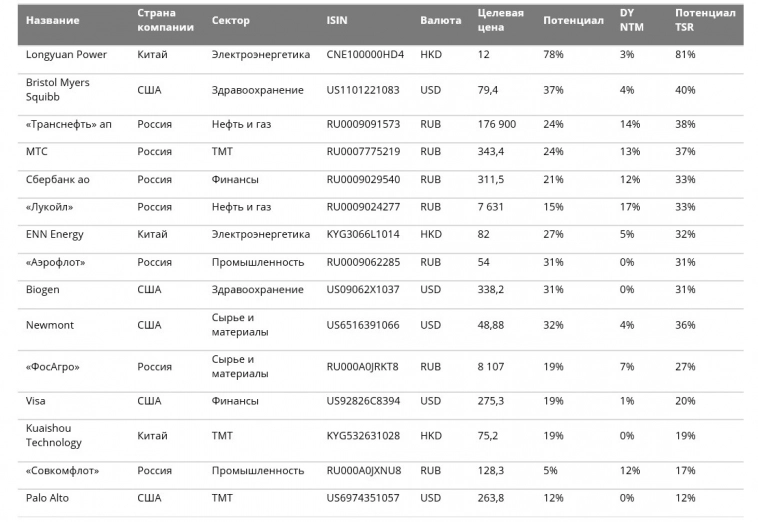The image size is (758, 522).
Task: Click the "DY NTM" column header
Action: click(630, 20)
